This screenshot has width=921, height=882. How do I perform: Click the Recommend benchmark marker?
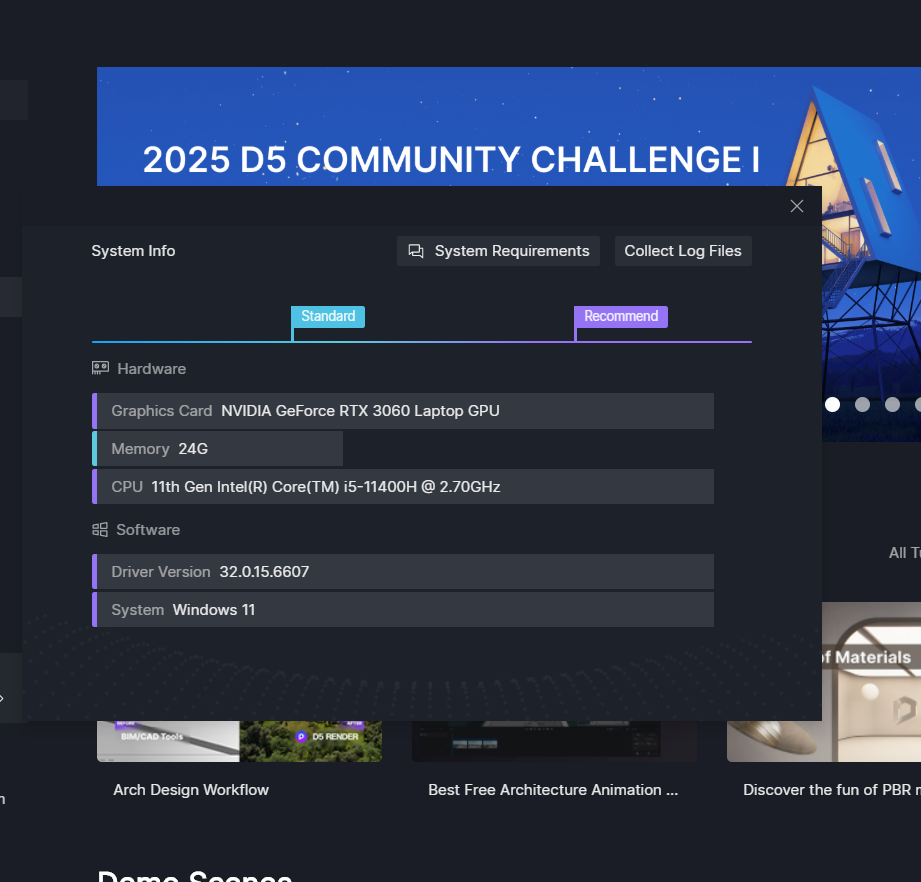[x=621, y=317]
